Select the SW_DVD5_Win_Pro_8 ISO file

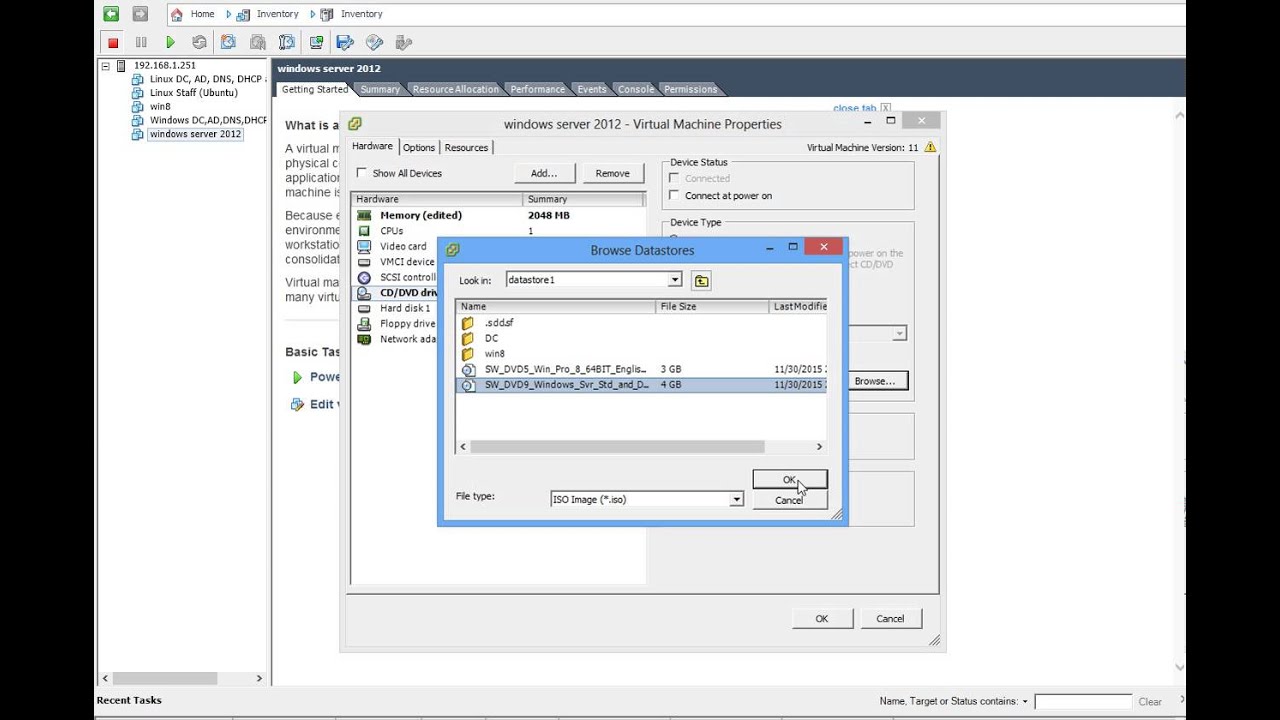pos(565,369)
